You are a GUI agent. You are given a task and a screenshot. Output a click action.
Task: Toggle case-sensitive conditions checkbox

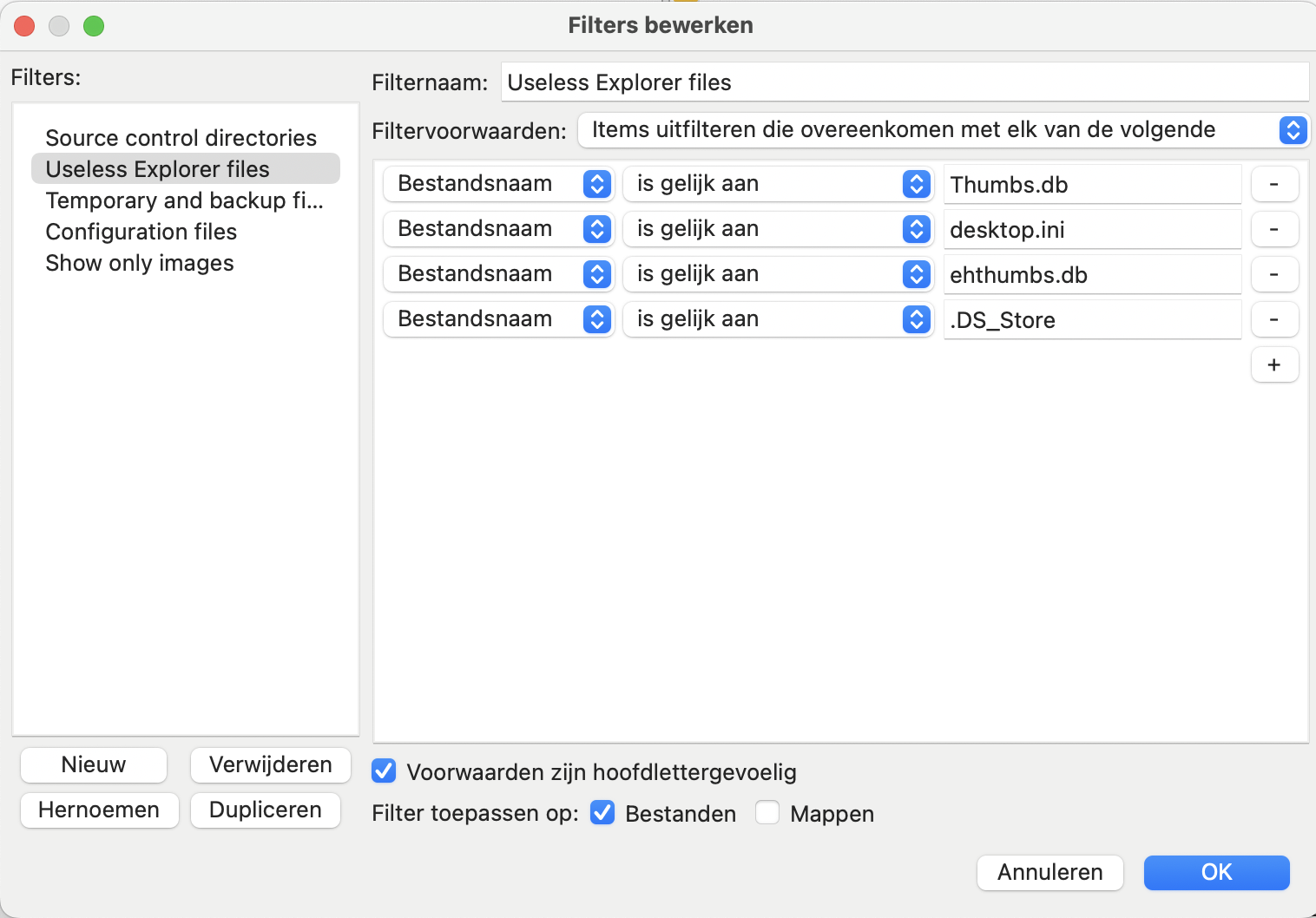pos(384,771)
